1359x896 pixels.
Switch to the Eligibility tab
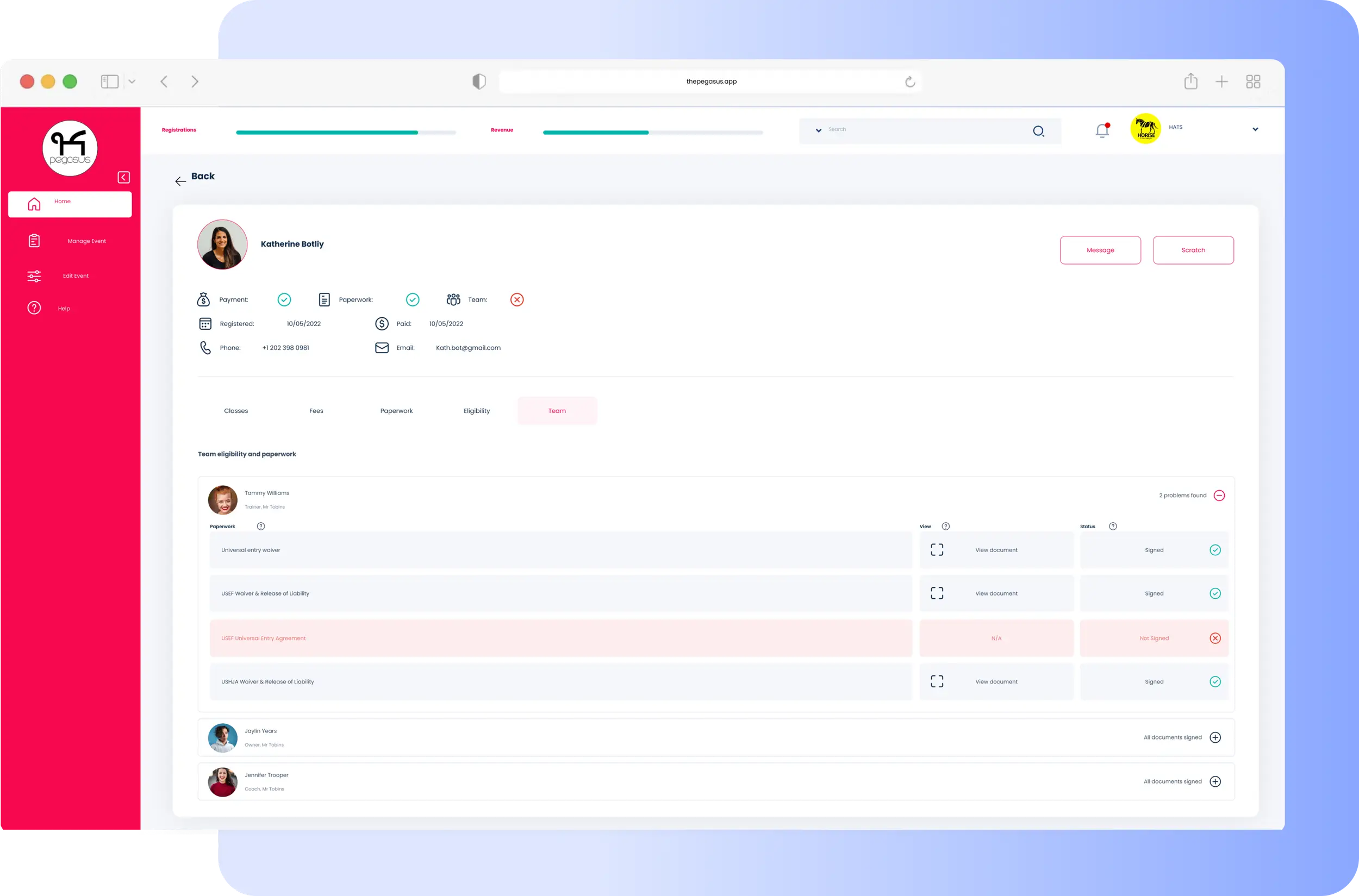476,411
